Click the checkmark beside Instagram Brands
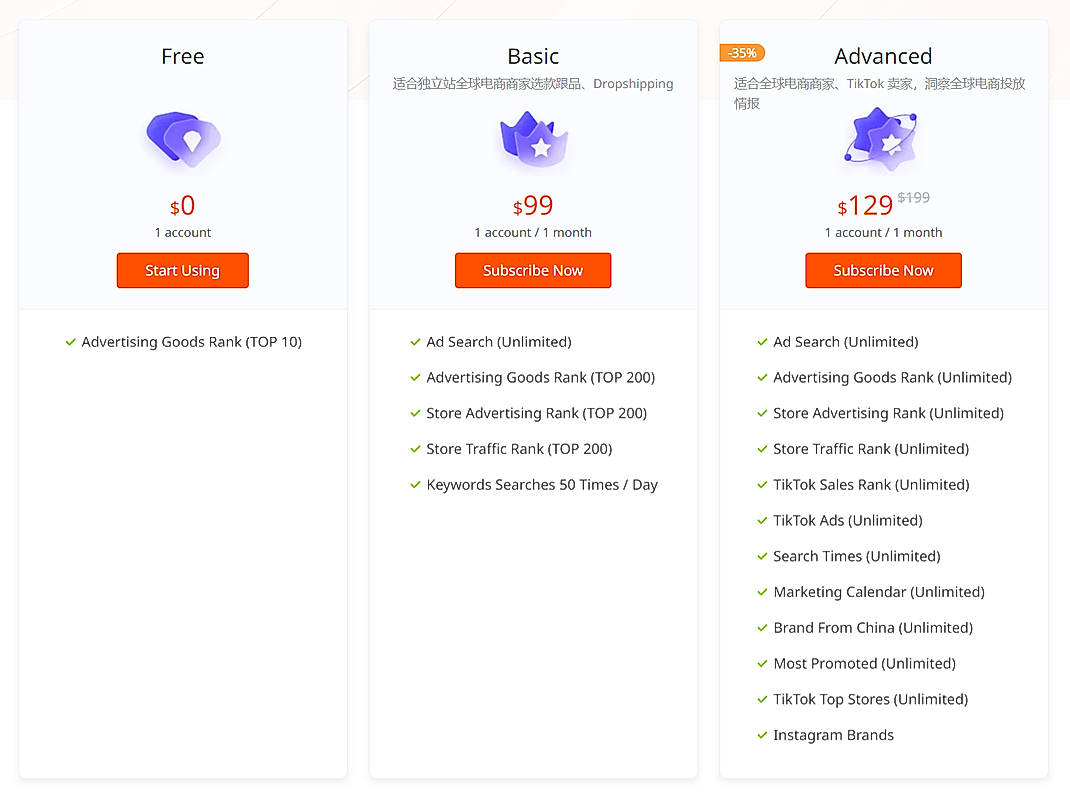The image size is (1070, 797). (x=761, y=735)
